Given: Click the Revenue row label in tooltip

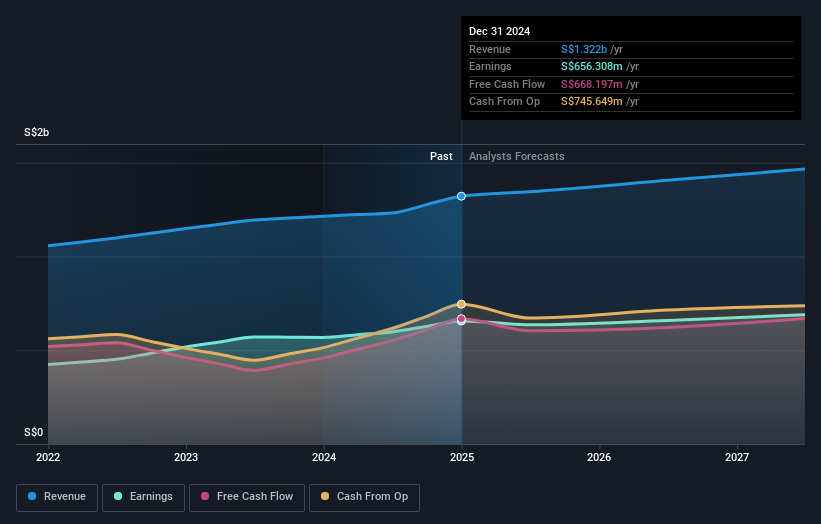Looking at the screenshot, I should (x=490, y=49).
